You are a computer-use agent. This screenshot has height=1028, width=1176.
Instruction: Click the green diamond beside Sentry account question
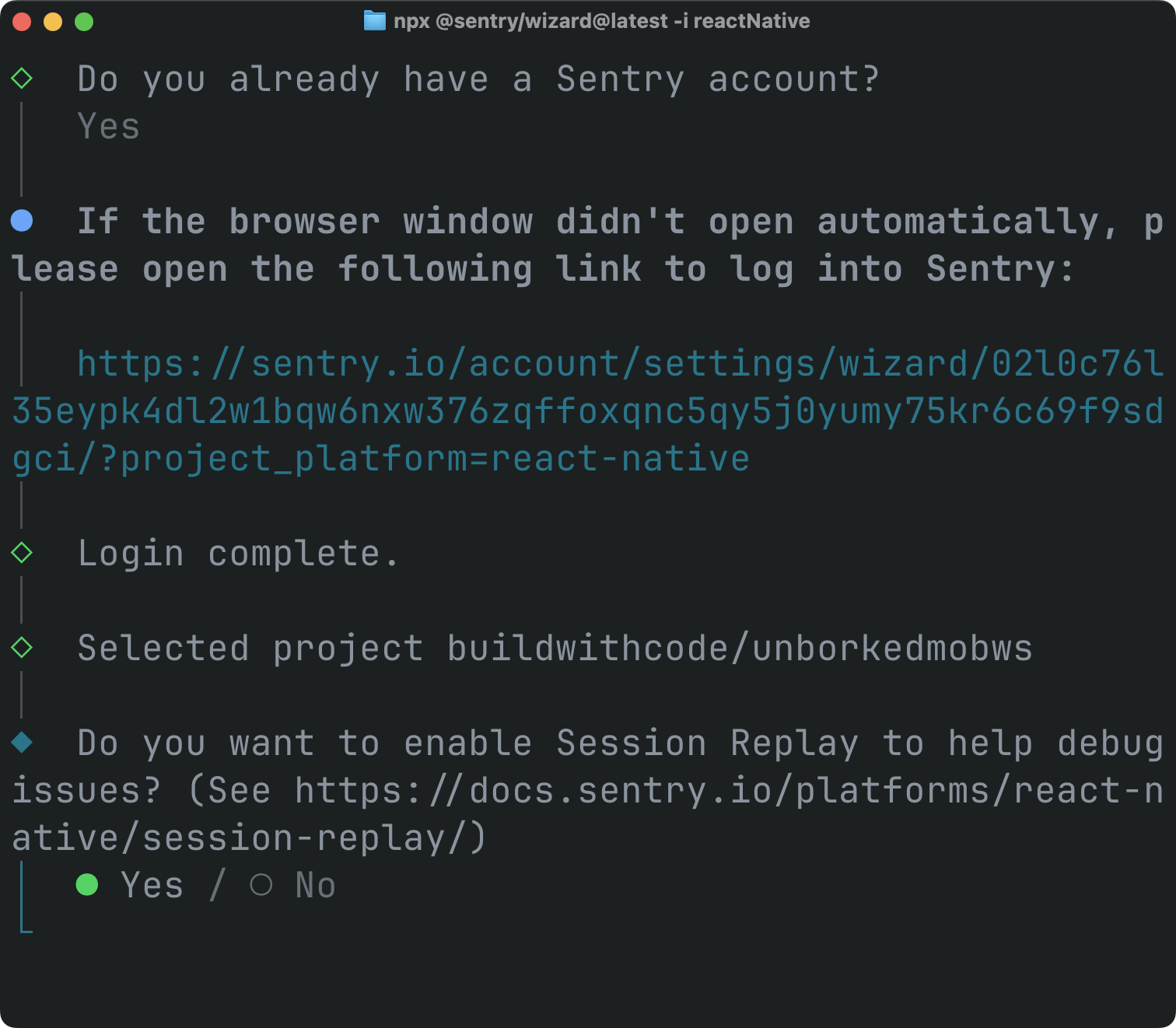(22, 79)
